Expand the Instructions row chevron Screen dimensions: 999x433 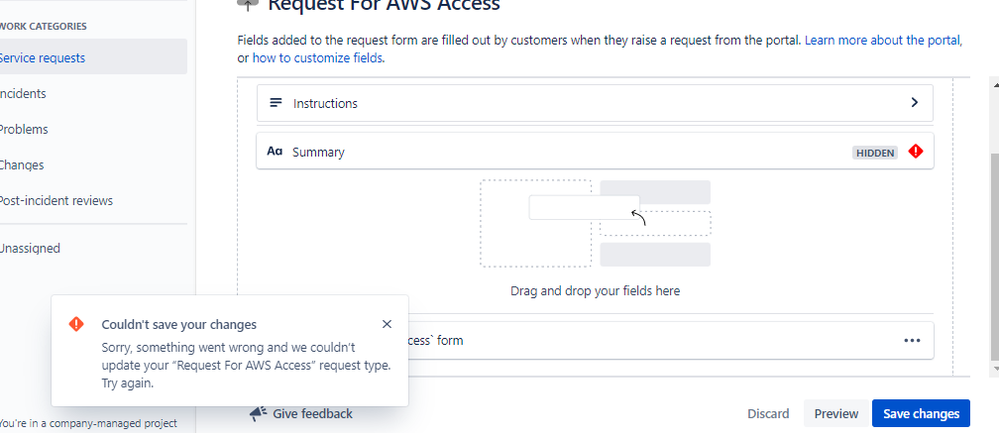point(914,103)
